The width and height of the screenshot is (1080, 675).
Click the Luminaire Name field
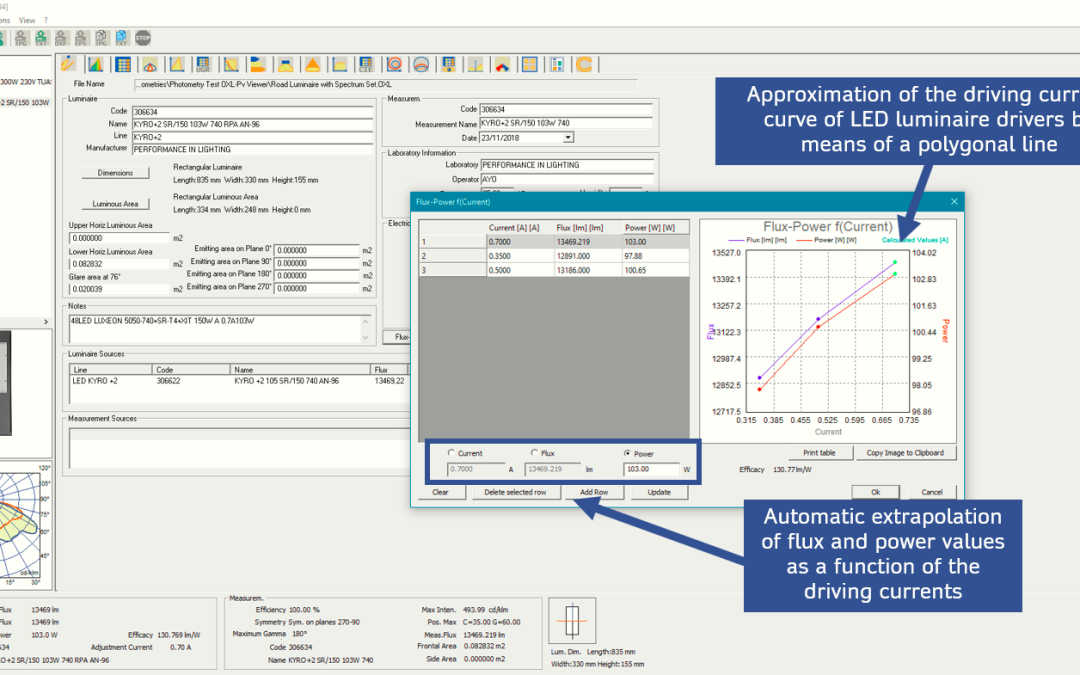point(252,125)
